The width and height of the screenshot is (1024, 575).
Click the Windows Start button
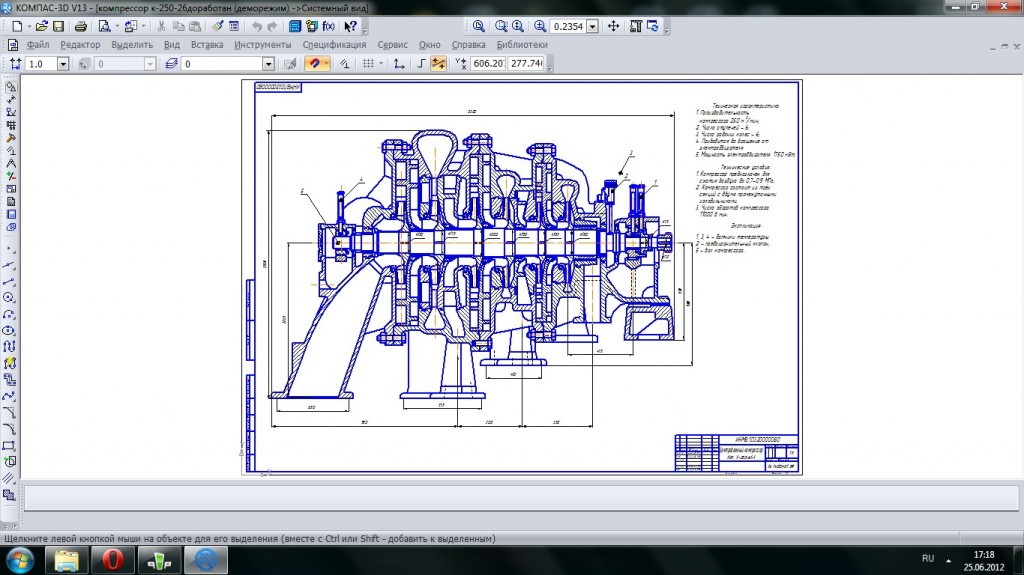tap(20, 559)
